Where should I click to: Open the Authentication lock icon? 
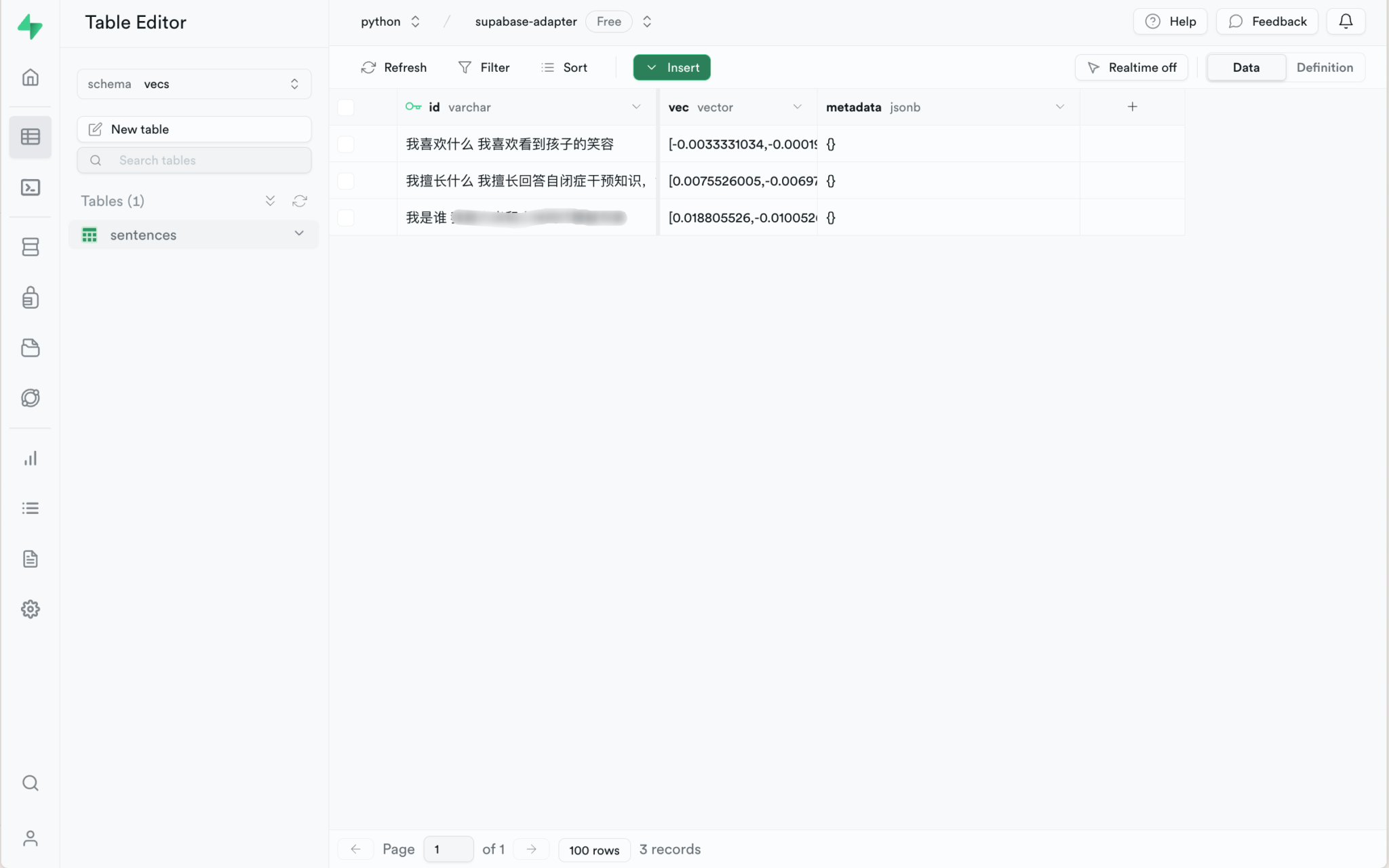[x=31, y=297]
